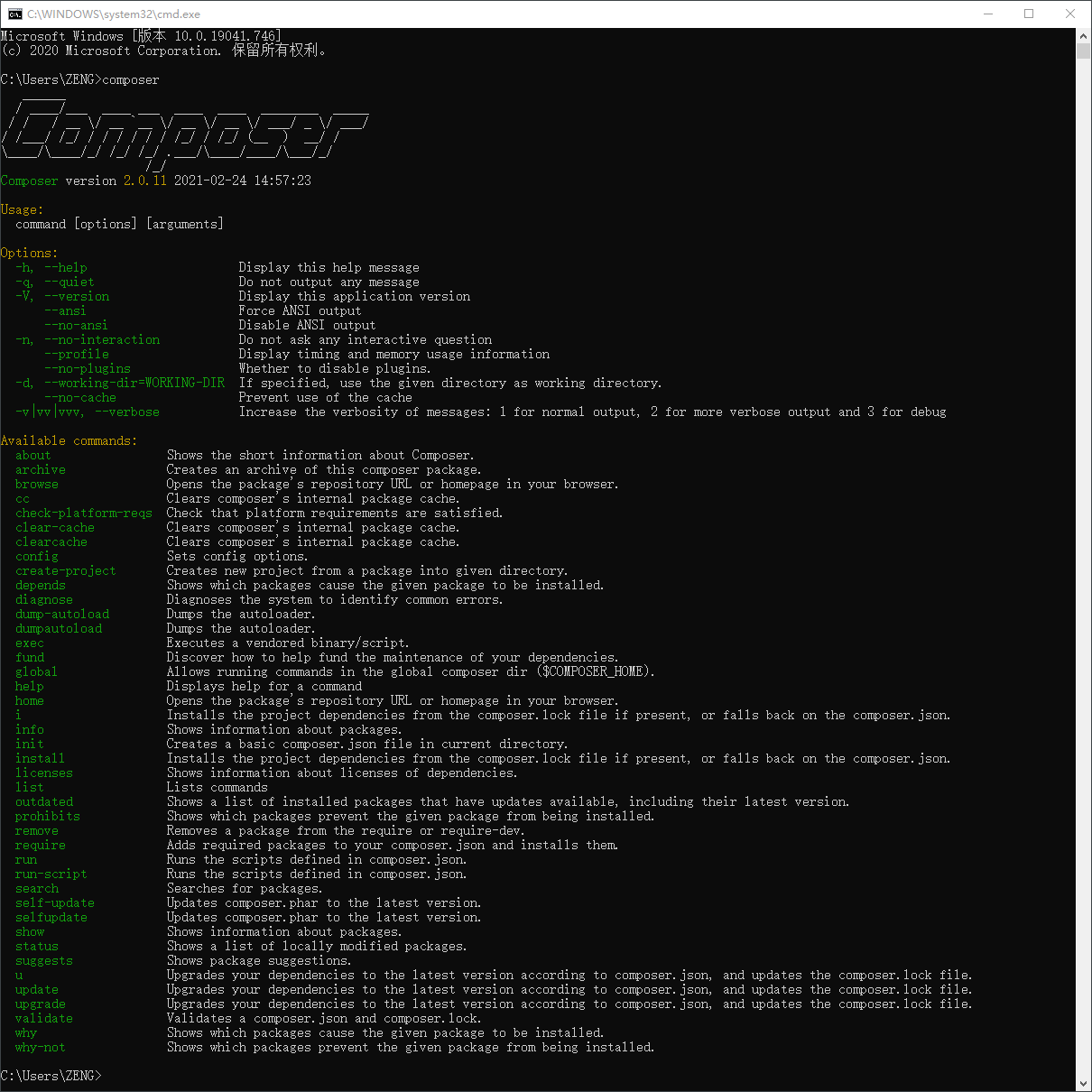Click the '--profile' option text

pyautogui.click(x=77, y=354)
